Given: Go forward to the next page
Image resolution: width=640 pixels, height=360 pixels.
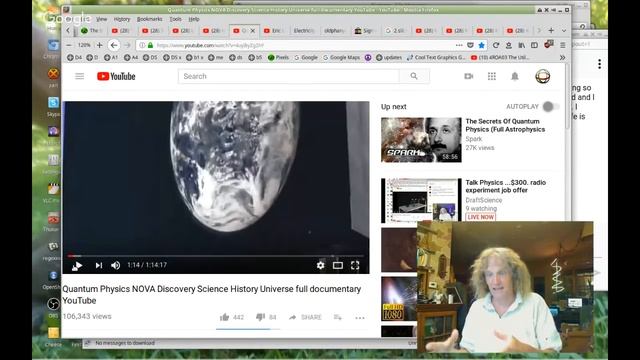Looking at the screenshot, I should [x=127, y=45].
